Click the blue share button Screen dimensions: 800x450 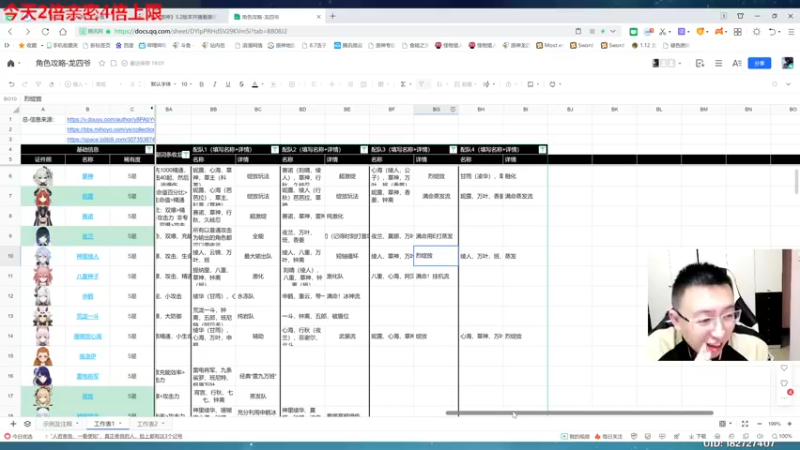759,63
